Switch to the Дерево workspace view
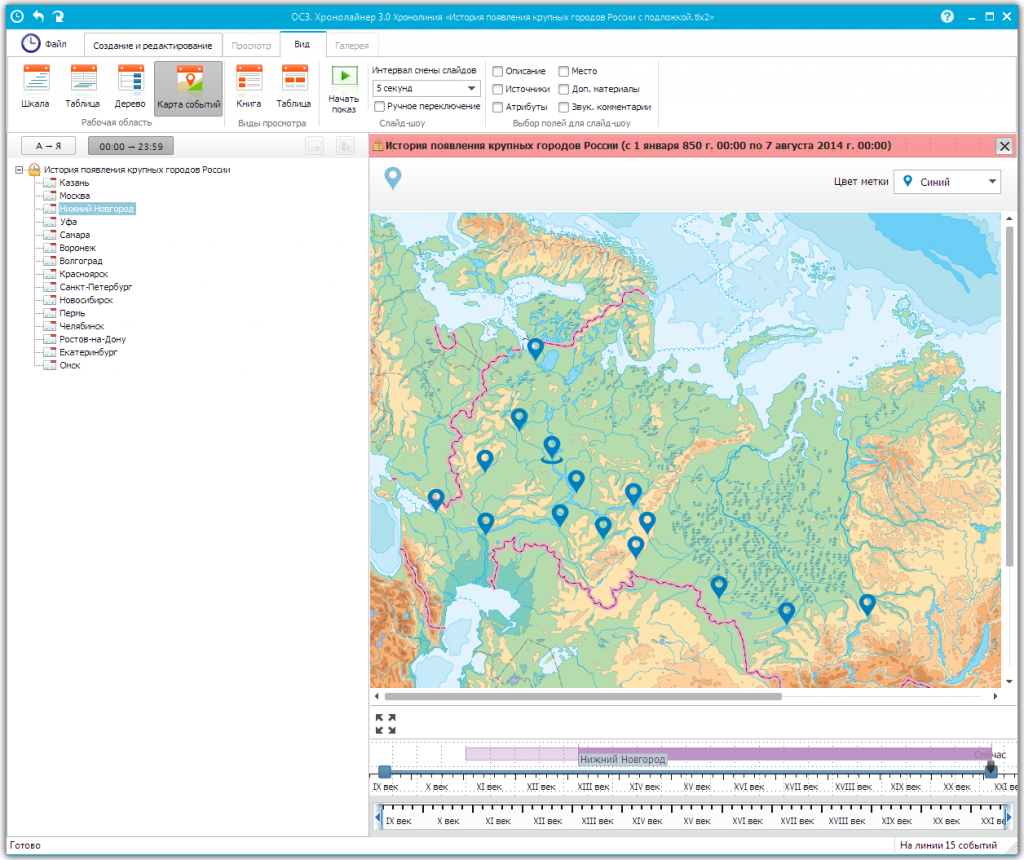This screenshot has width=1024, height=860. click(131, 87)
